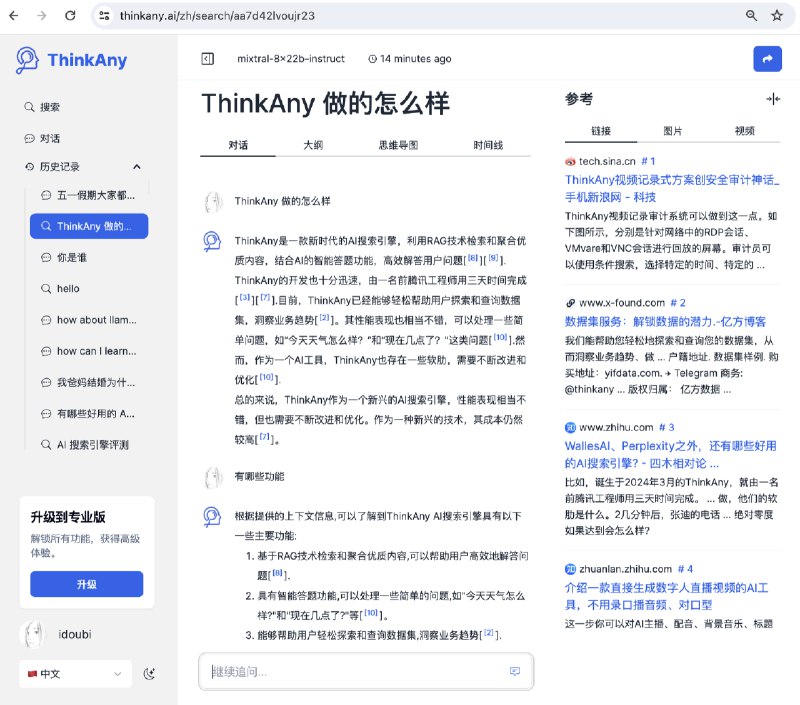Open the idoubi user profile

56,634
